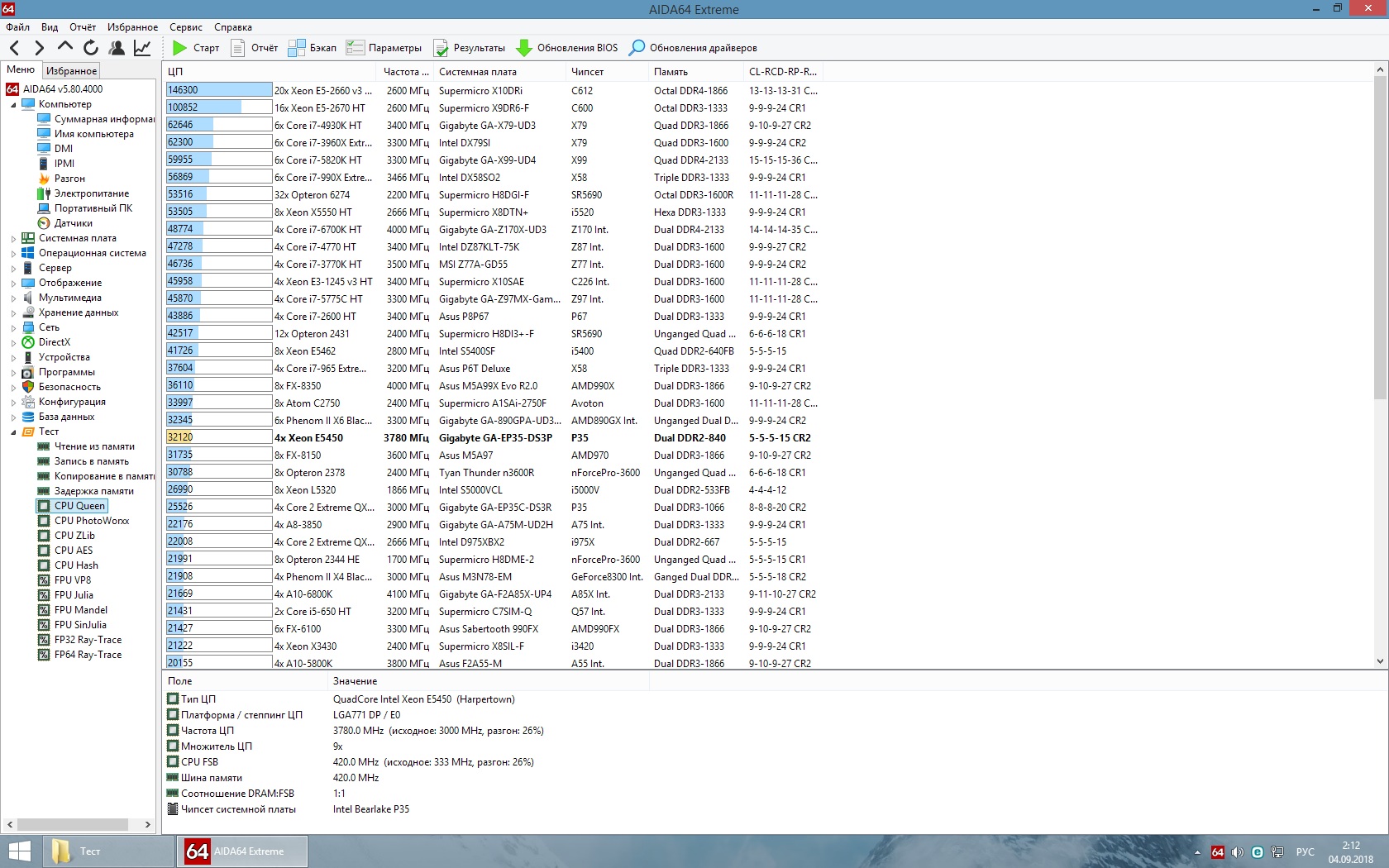Open Имя компьютера in the tree
The height and width of the screenshot is (868, 1389).
(x=86, y=134)
